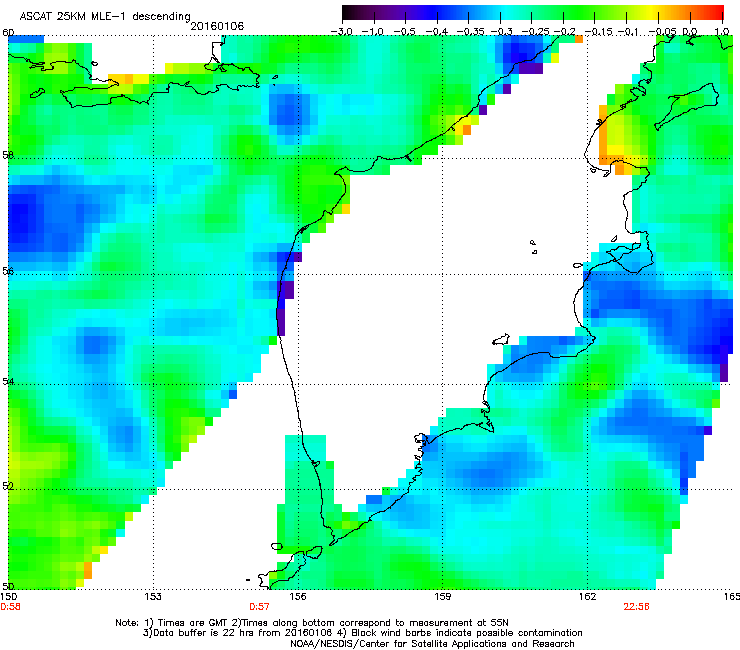This screenshot has height=650, width=740.
Task: Click the title 'ASCAT 25KM MLE-1 descending'
Action: (x=105, y=17)
